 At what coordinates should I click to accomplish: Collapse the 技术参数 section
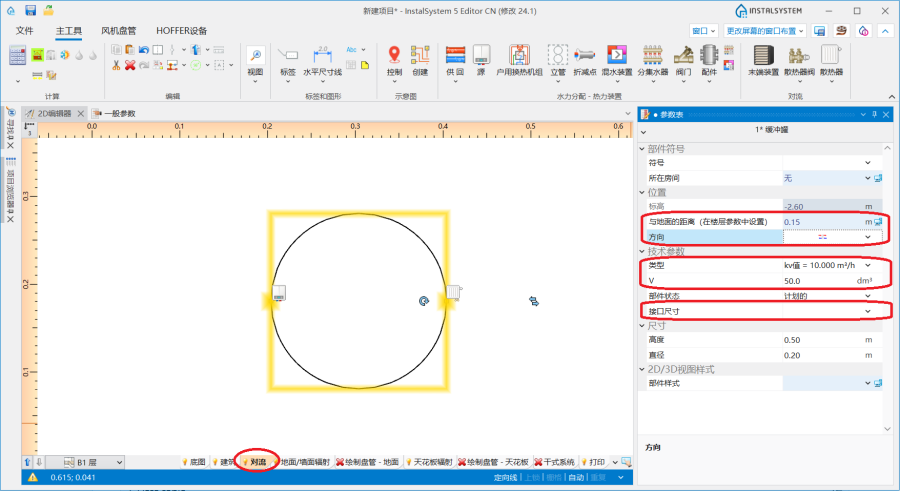pos(643,251)
